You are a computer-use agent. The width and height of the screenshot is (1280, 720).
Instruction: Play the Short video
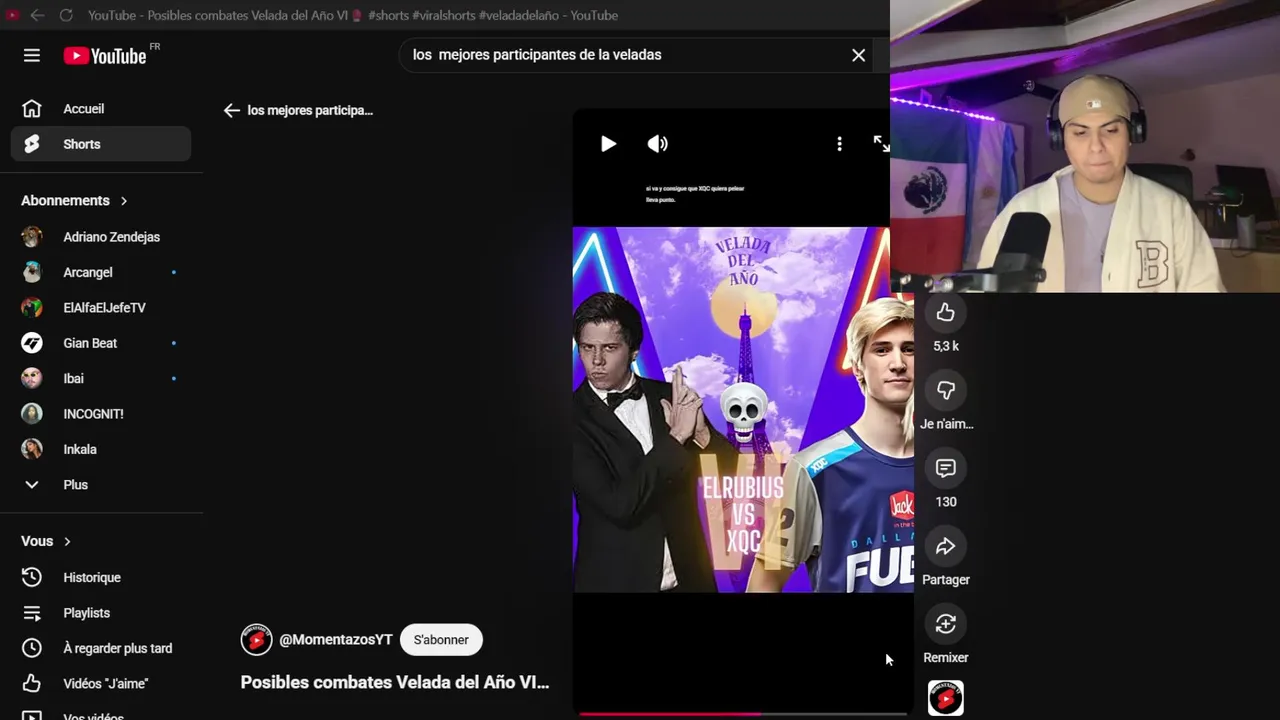click(x=608, y=144)
